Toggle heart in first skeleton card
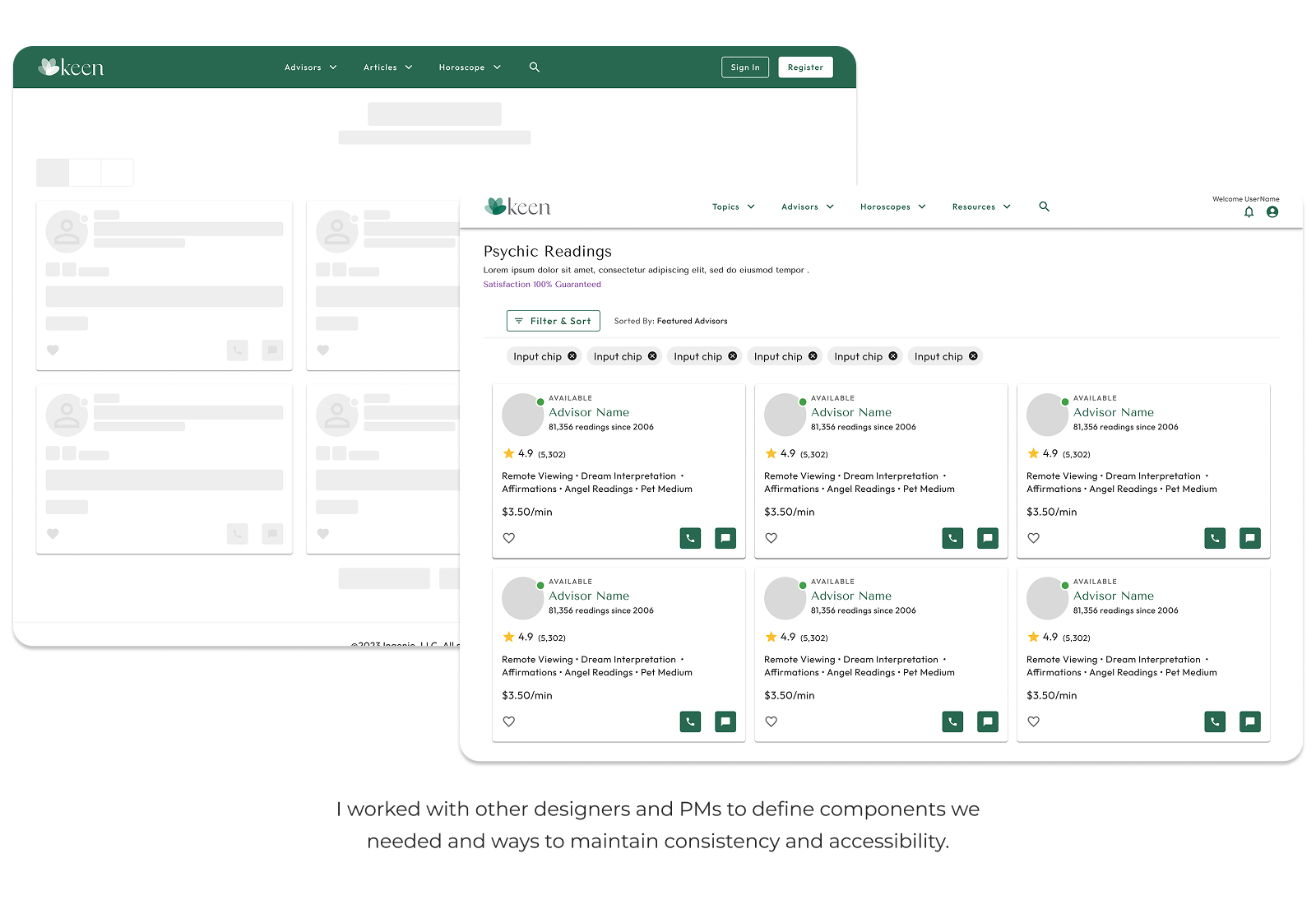 (53, 350)
